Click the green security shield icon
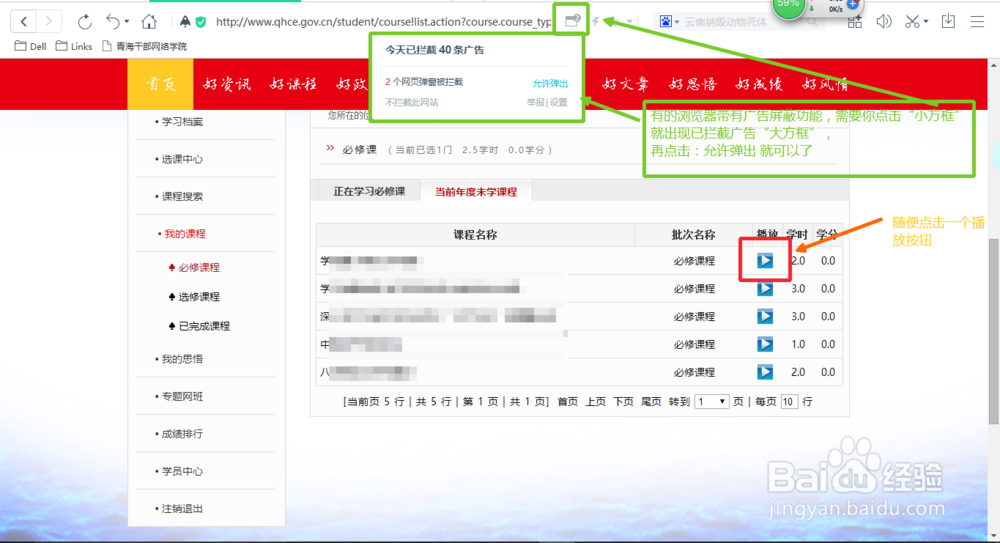1000x543 pixels. (x=201, y=22)
